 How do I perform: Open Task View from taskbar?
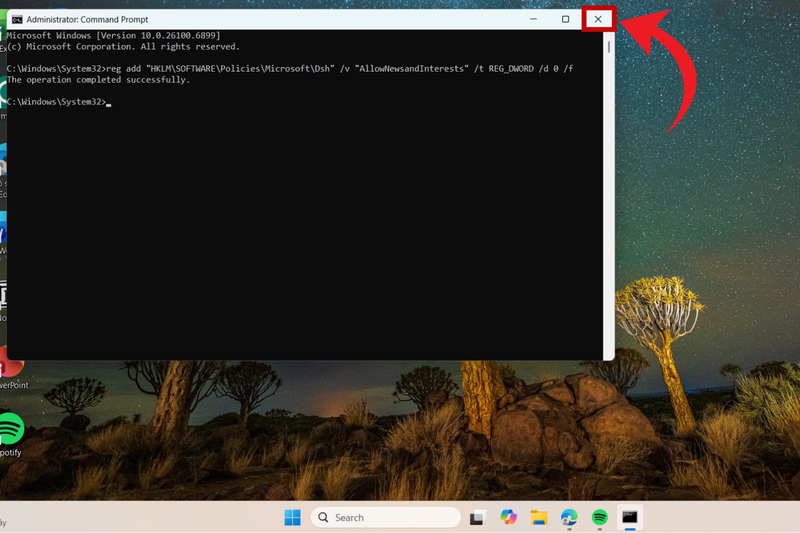point(478,517)
